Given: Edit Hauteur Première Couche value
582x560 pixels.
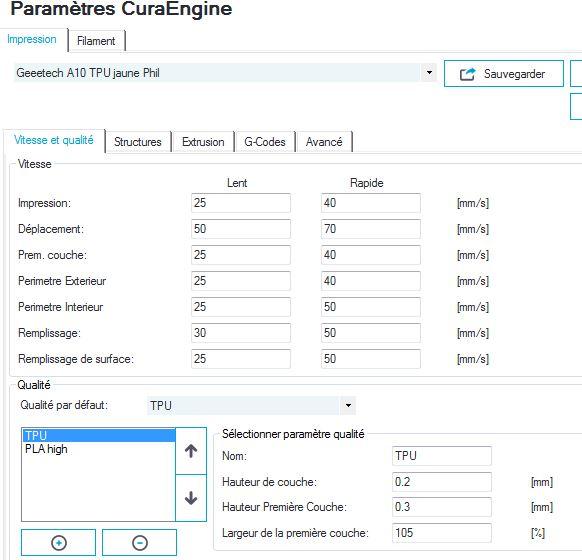Looking at the screenshot, I should [x=442, y=507].
